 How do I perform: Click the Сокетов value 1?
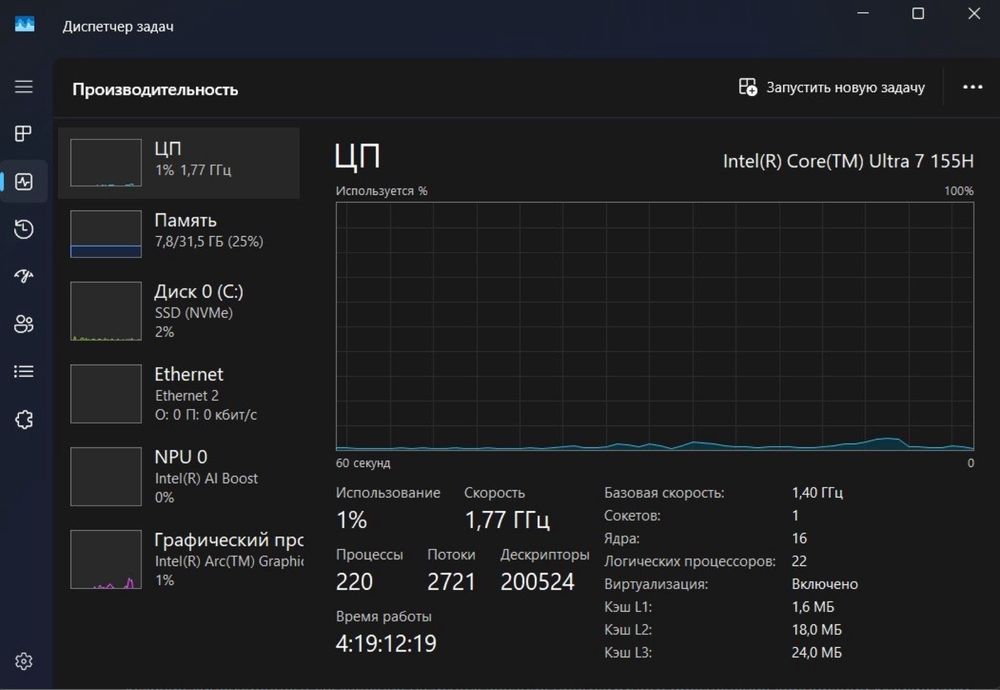(795, 515)
